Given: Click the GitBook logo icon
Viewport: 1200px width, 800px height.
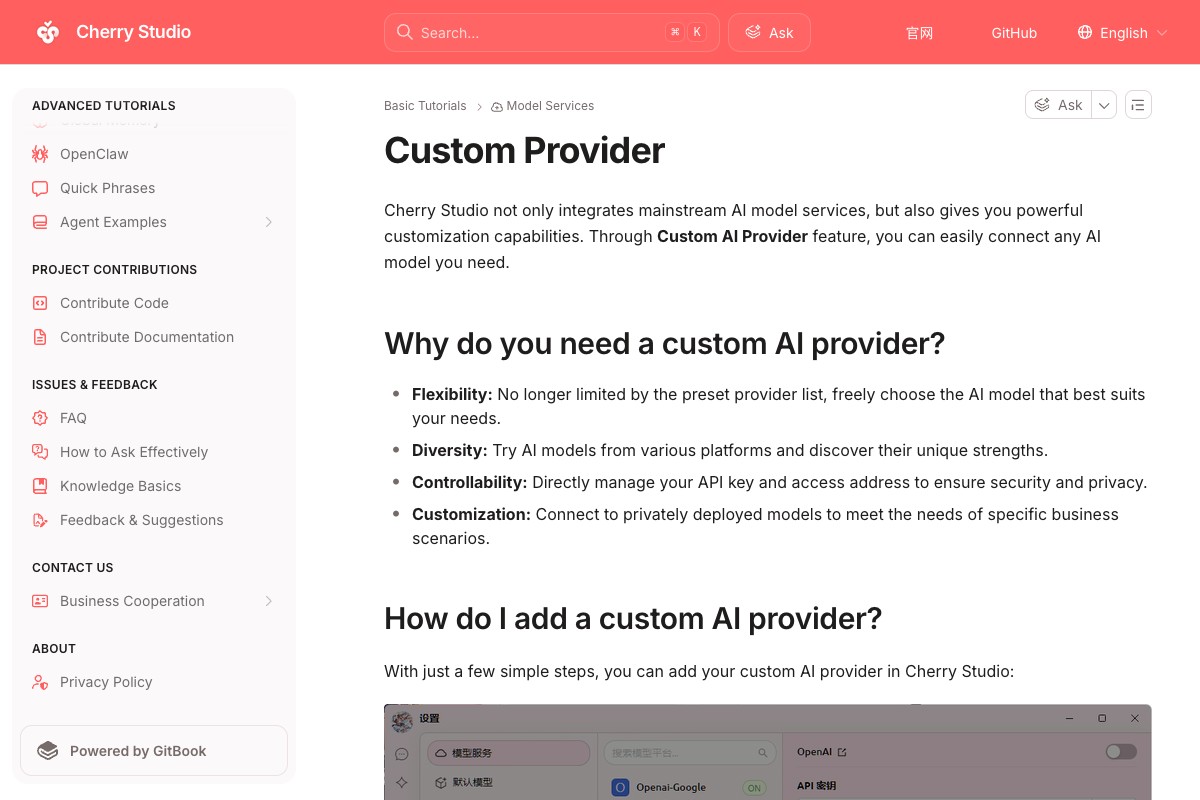Looking at the screenshot, I should (x=47, y=751).
